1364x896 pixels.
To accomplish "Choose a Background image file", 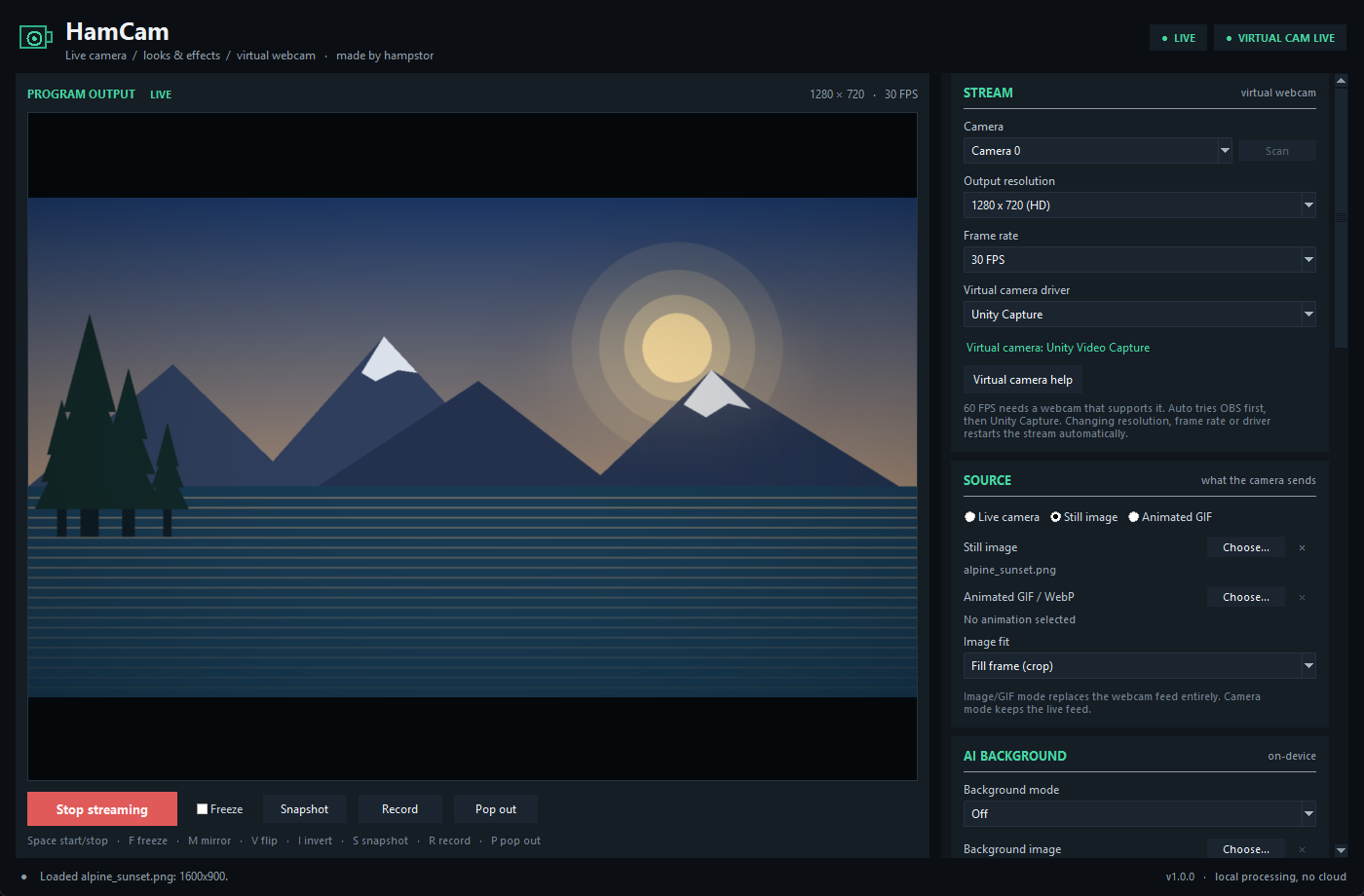I will pyautogui.click(x=1246, y=850).
